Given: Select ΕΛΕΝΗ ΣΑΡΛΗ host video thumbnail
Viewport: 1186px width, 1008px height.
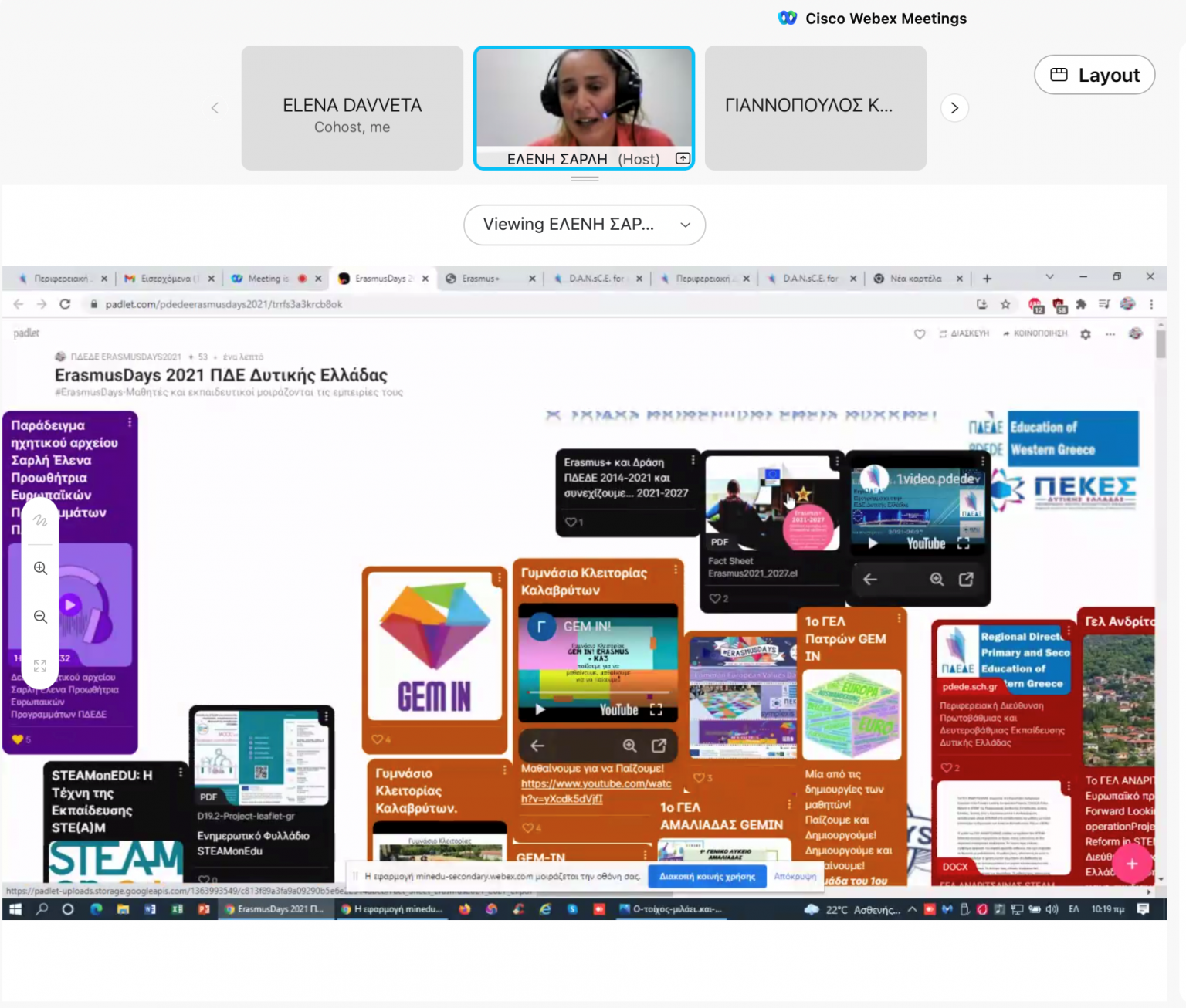Looking at the screenshot, I should (x=584, y=107).
